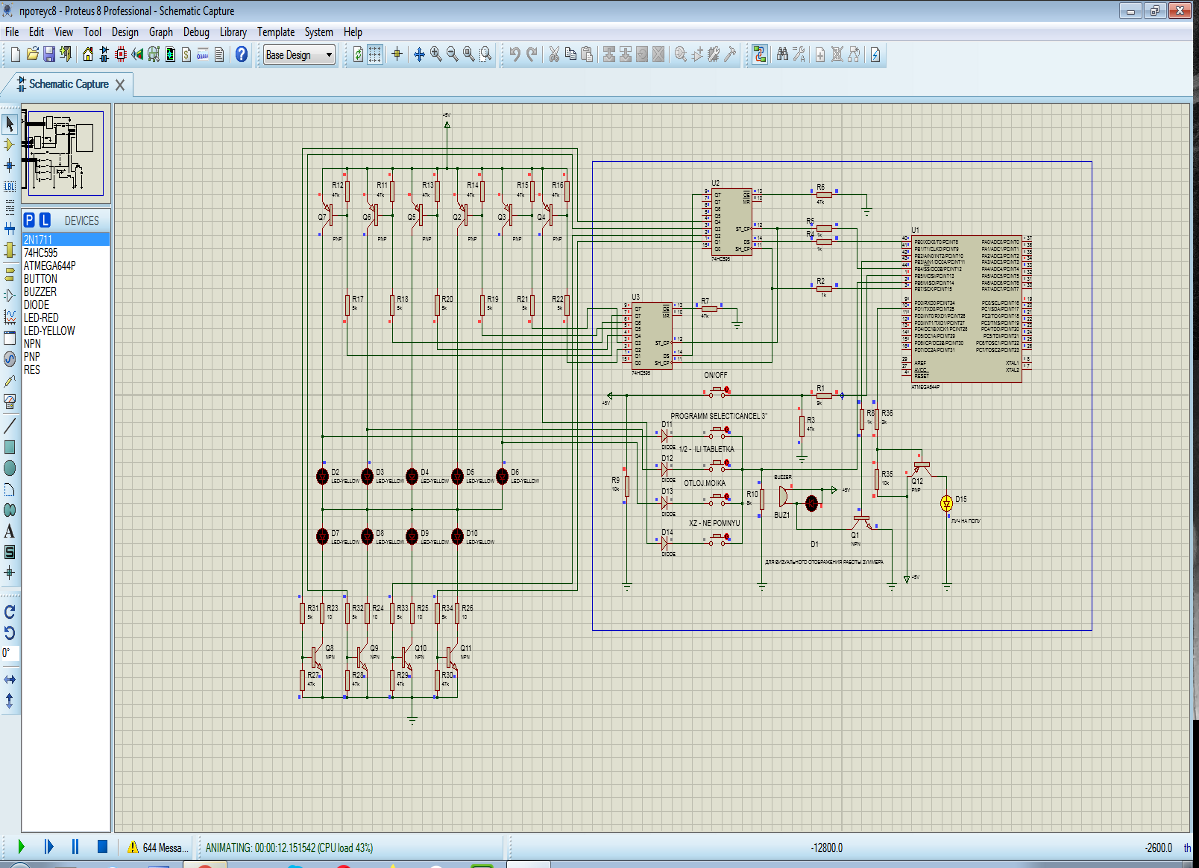This screenshot has width=1199, height=868.
Task: Toggle the grid display button
Action: (375, 55)
